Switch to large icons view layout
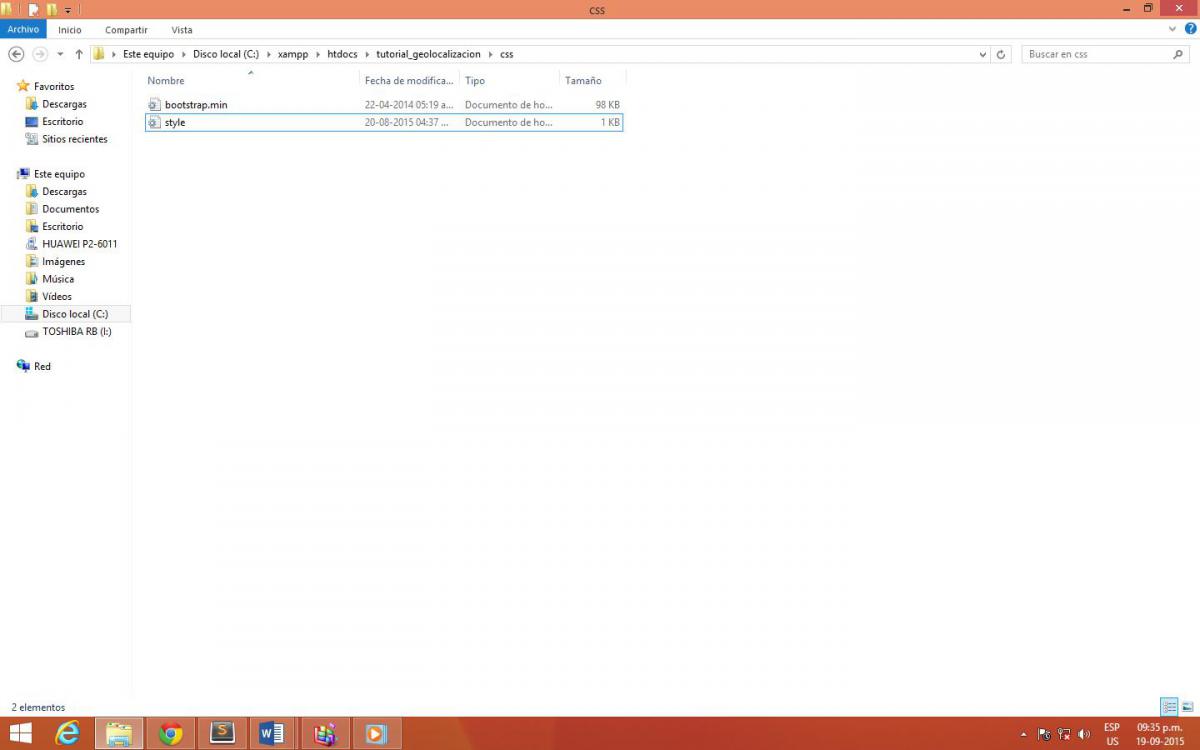The height and width of the screenshot is (750, 1200). [x=1187, y=707]
